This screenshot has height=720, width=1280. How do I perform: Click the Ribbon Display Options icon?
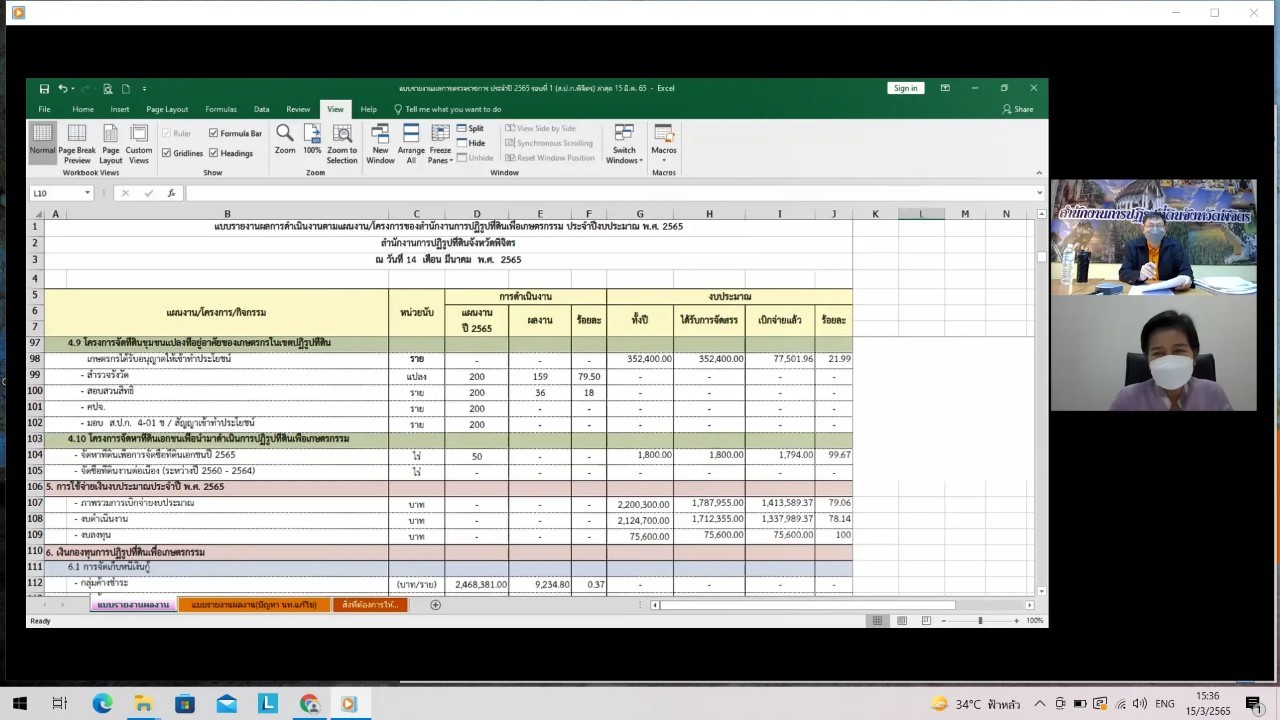945,88
